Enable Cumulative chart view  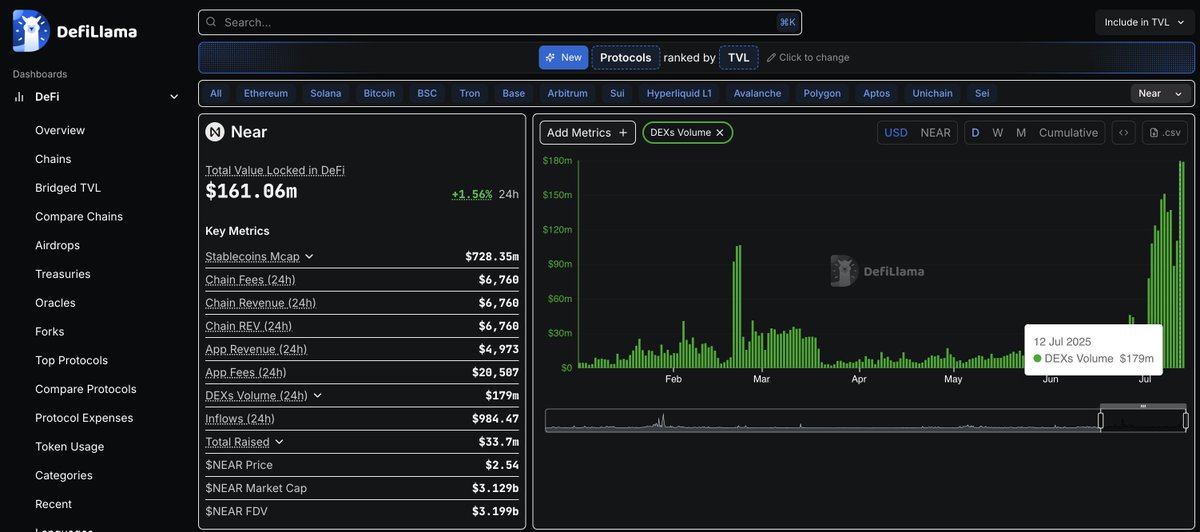coord(1068,133)
